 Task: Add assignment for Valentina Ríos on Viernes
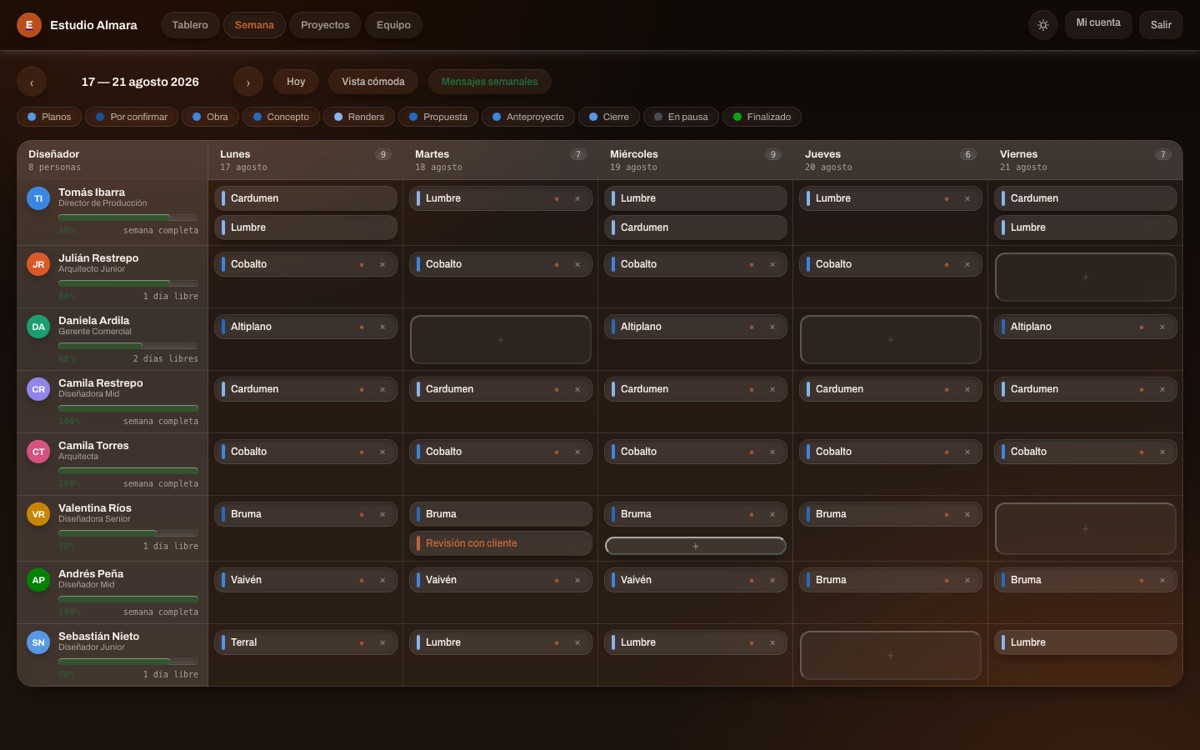(1085, 528)
